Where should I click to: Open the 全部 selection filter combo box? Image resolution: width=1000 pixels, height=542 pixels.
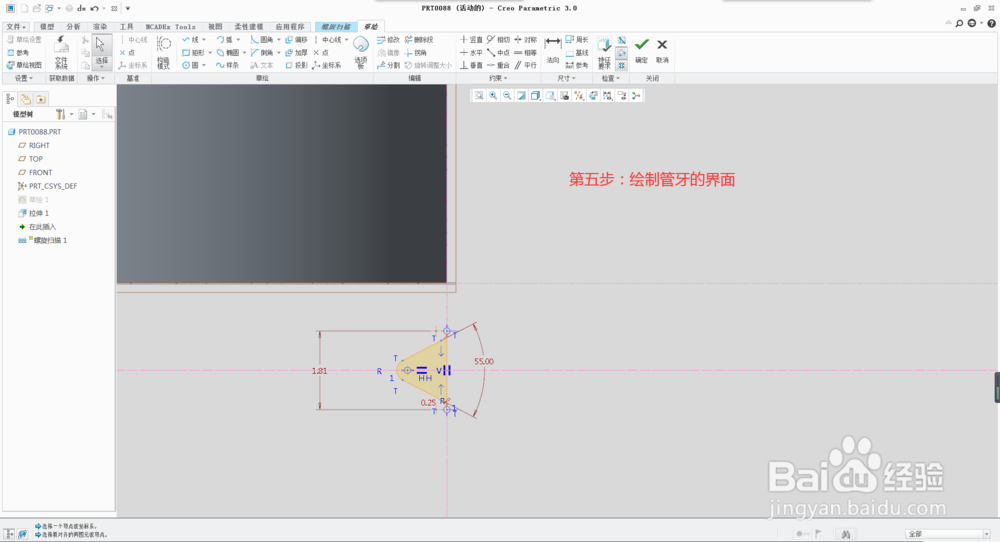coord(948,534)
